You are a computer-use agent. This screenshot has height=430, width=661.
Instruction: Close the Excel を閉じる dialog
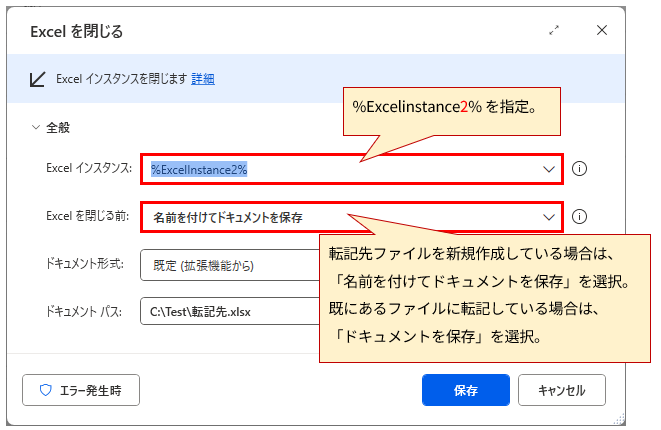coord(602,30)
